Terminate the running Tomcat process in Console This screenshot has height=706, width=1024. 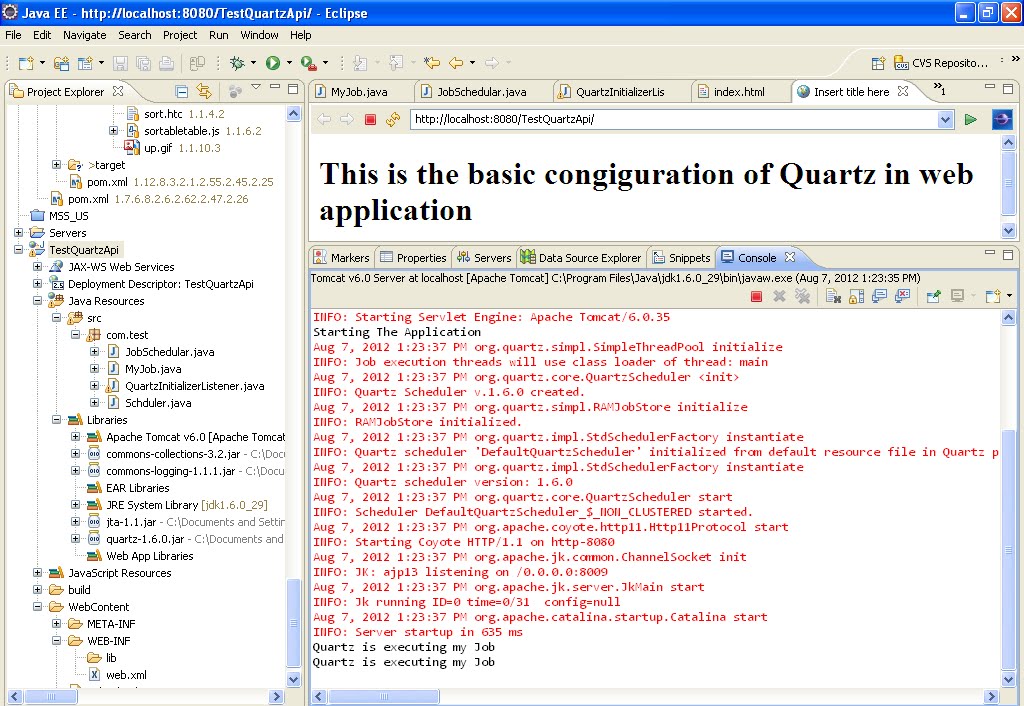(757, 297)
